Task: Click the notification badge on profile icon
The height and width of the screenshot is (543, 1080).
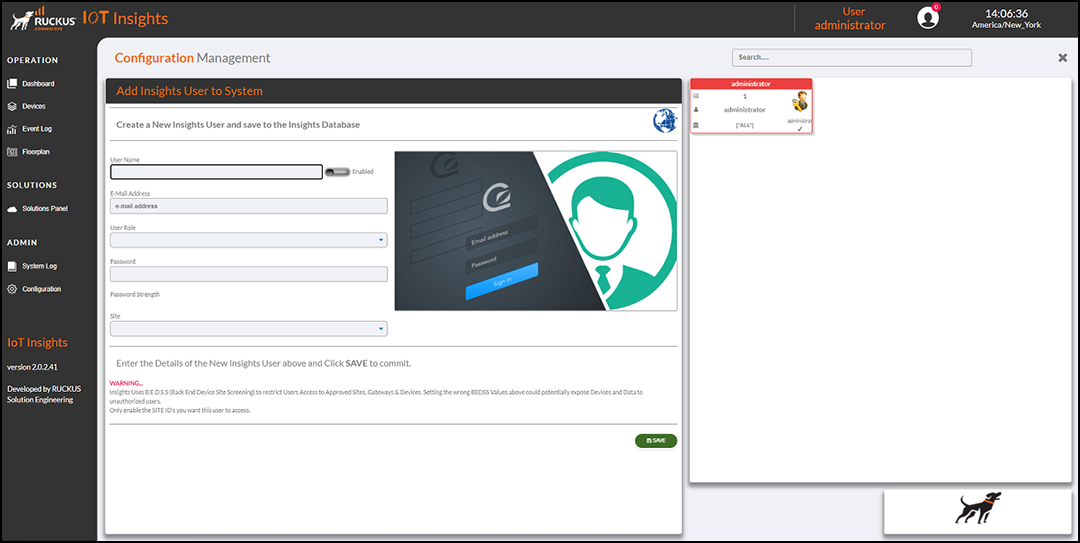Action: click(936, 7)
